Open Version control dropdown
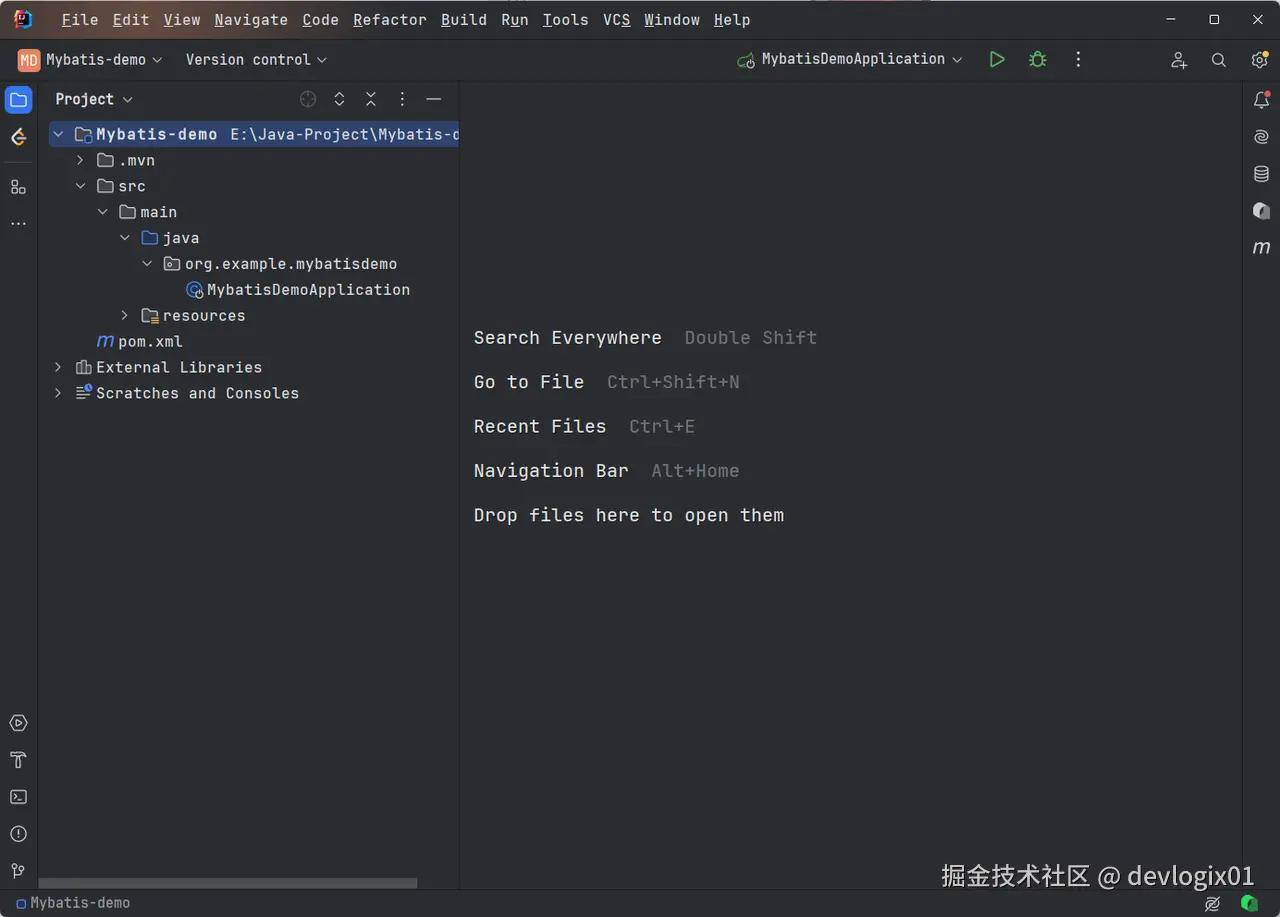The image size is (1280, 917). point(256,60)
